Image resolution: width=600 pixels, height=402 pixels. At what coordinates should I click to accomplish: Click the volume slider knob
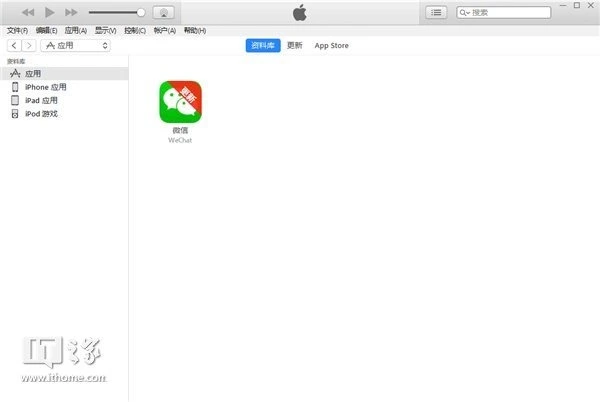point(140,12)
